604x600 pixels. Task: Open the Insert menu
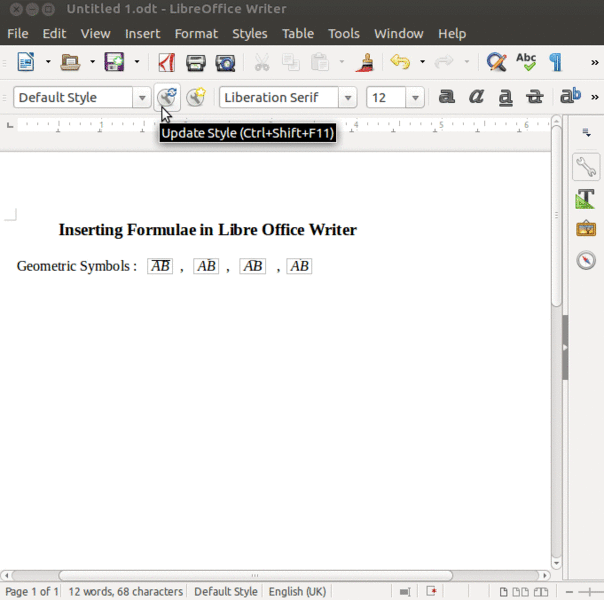click(143, 34)
